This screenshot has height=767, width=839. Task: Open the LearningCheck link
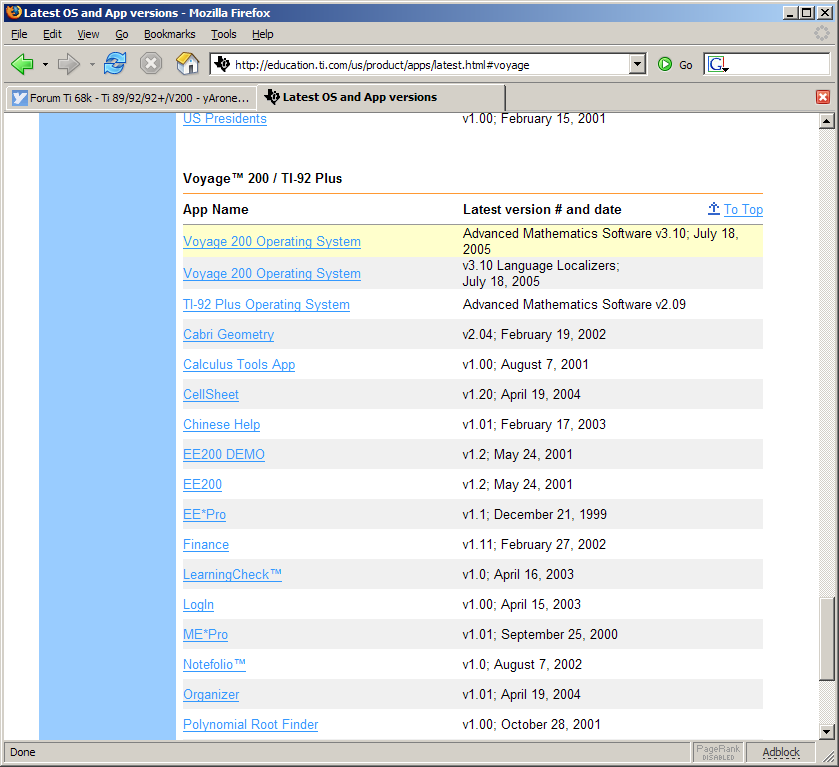232,574
